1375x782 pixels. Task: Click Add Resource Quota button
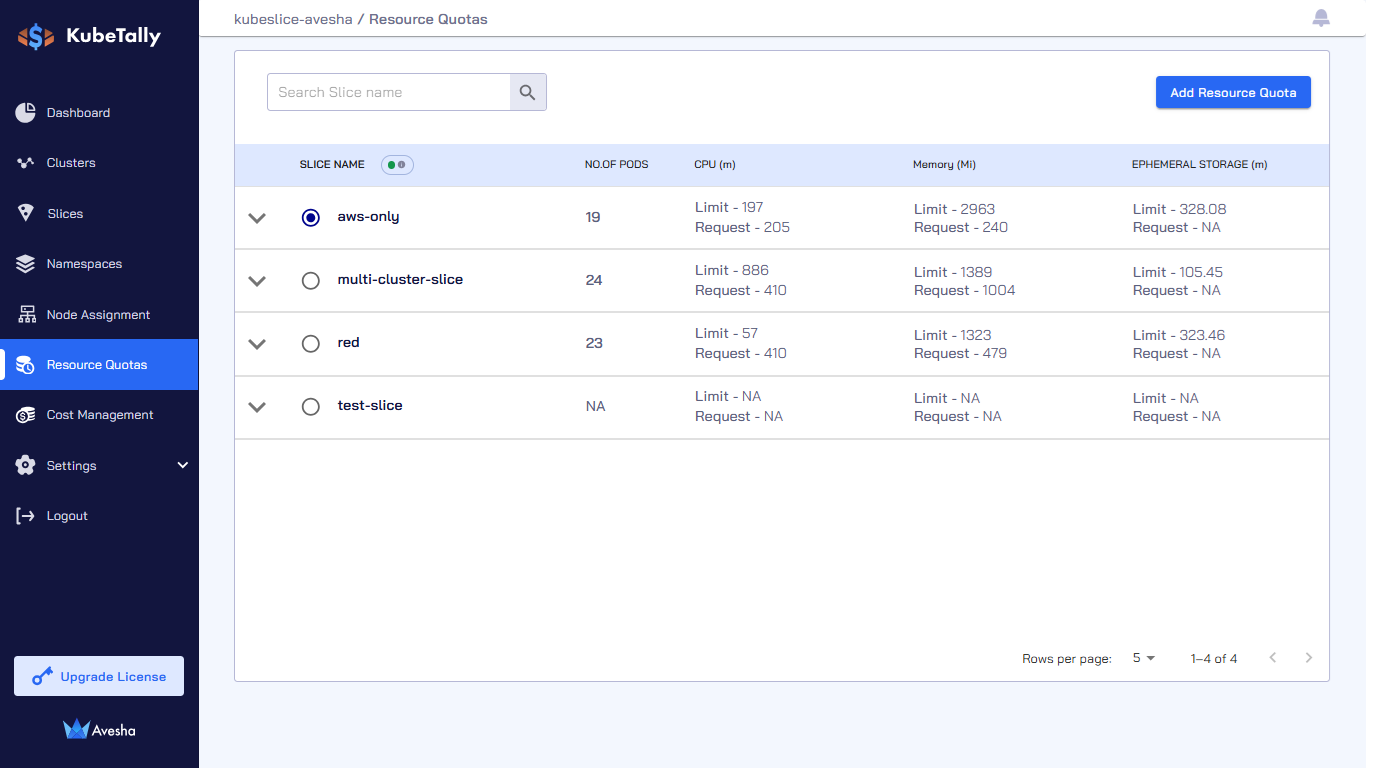[x=1233, y=92]
